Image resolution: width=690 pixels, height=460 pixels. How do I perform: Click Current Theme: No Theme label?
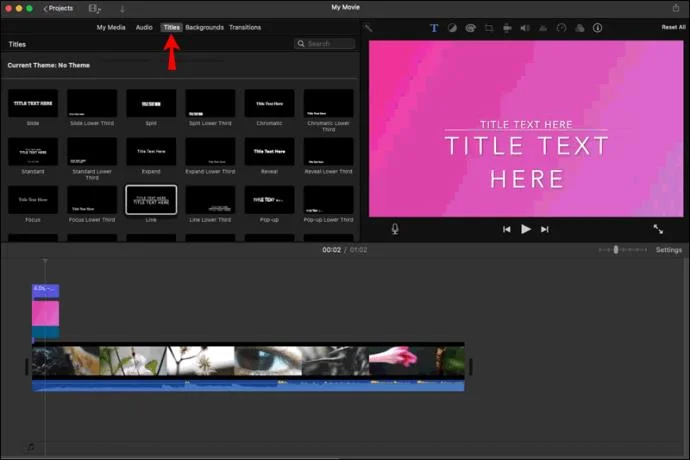pyautogui.click(x=48, y=65)
